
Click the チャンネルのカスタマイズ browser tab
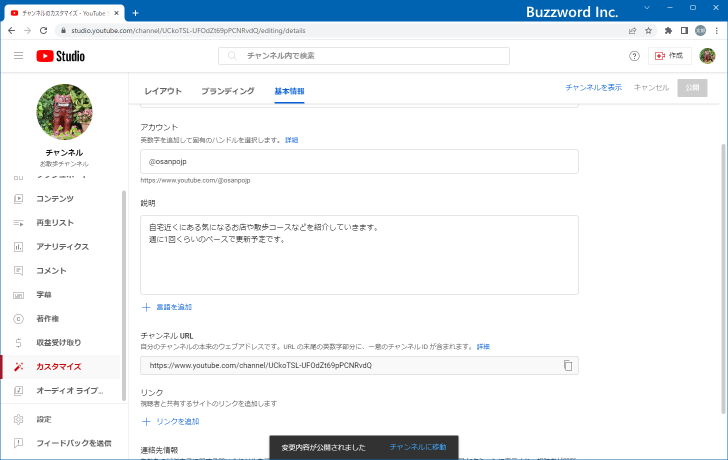pos(64,13)
